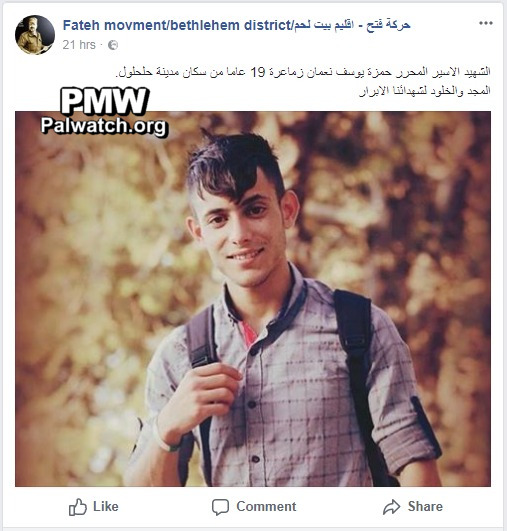Open the posted photo in viewer

[x=253, y=299]
